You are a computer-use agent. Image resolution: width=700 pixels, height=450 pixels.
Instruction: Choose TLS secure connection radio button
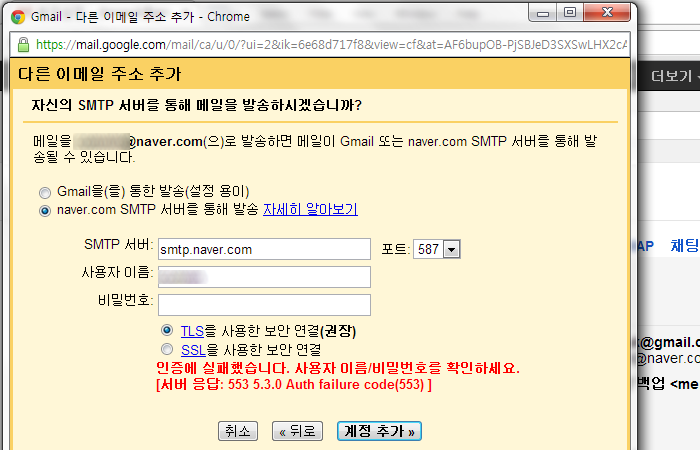click(x=167, y=330)
